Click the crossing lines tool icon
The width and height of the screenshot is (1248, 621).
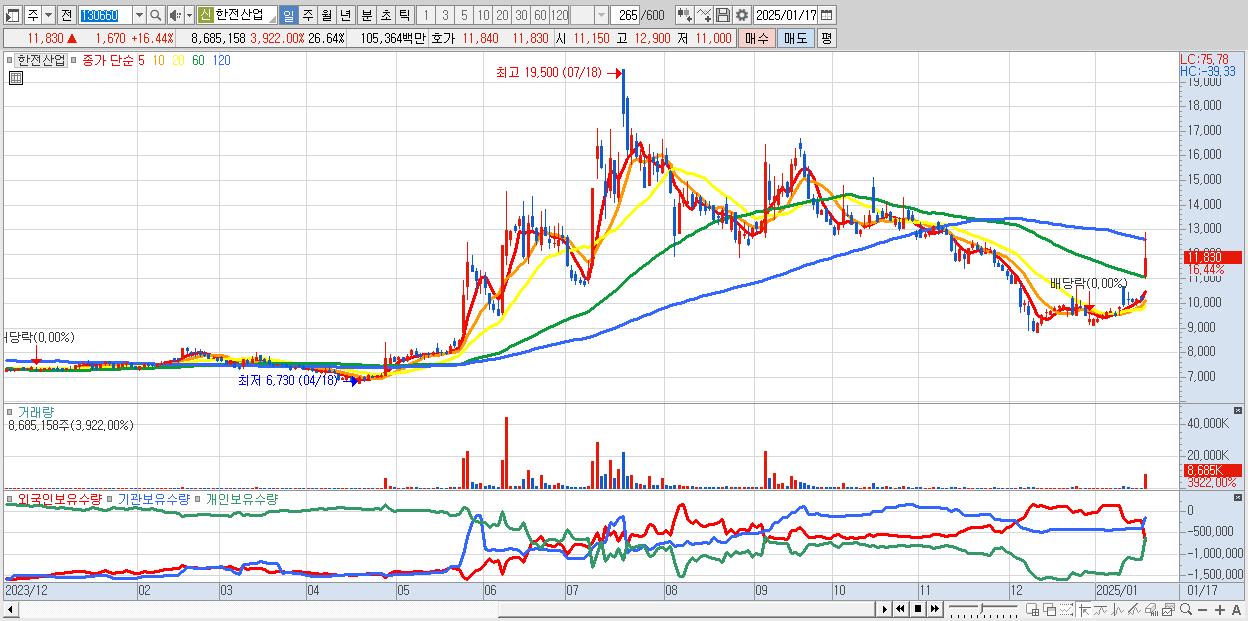point(1100,609)
